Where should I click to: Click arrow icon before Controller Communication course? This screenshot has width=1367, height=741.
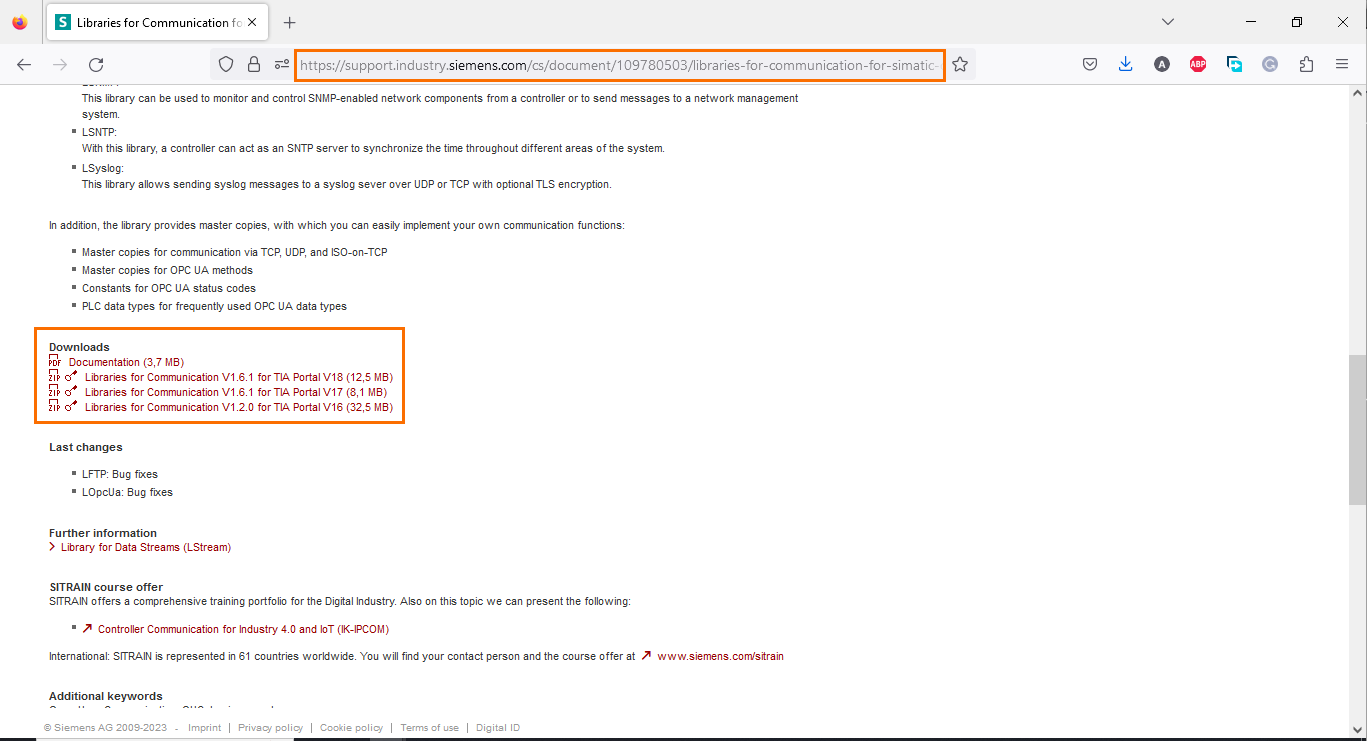coord(87,629)
